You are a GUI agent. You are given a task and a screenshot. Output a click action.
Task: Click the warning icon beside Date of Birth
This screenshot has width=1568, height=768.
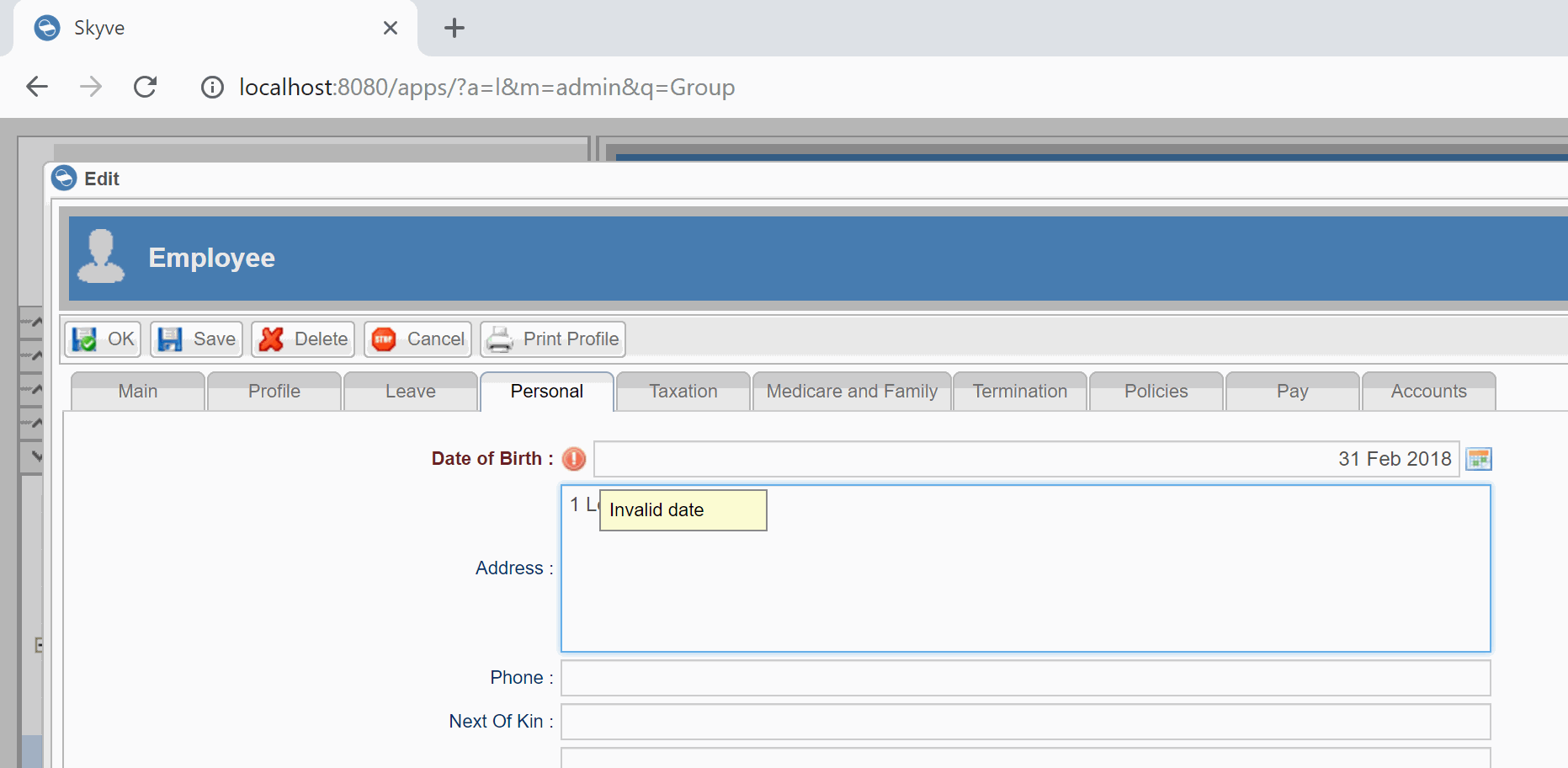point(572,459)
